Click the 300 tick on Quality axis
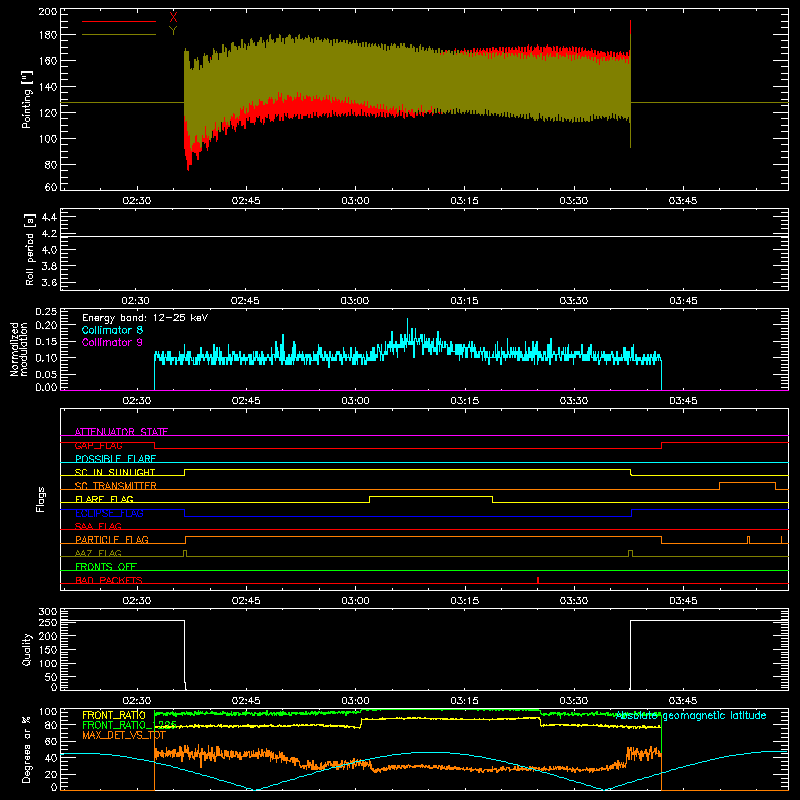Viewport: 800px width, 800px height. point(48,612)
